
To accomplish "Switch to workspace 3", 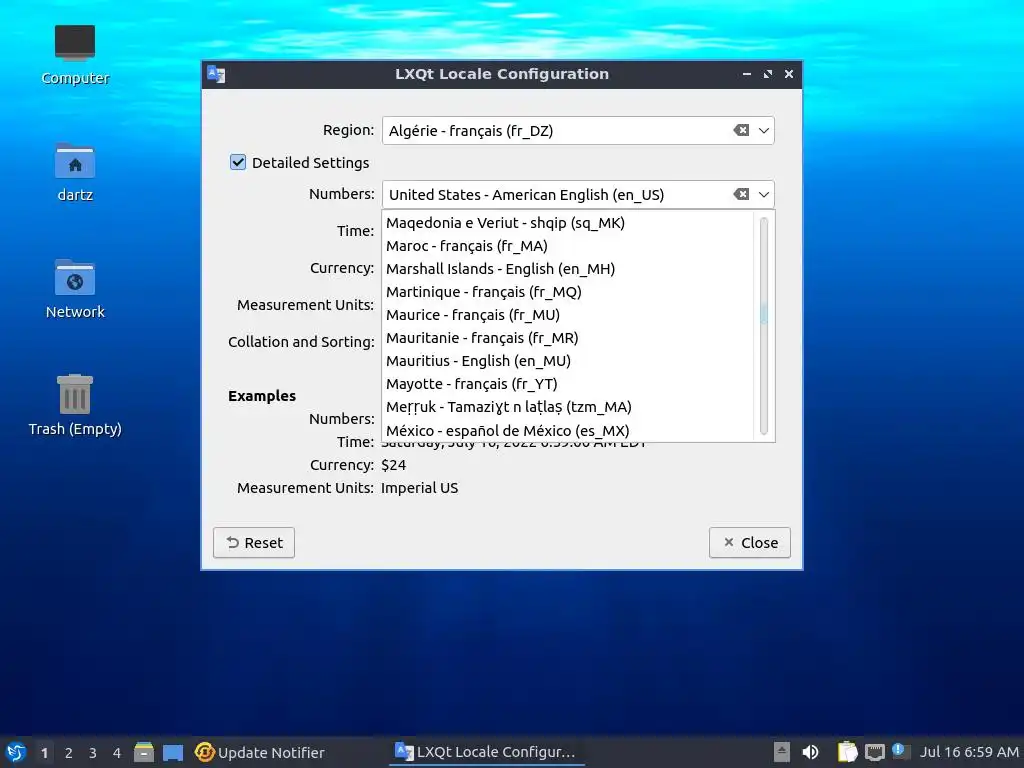I will pyautogui.click(x=93, y=752).
